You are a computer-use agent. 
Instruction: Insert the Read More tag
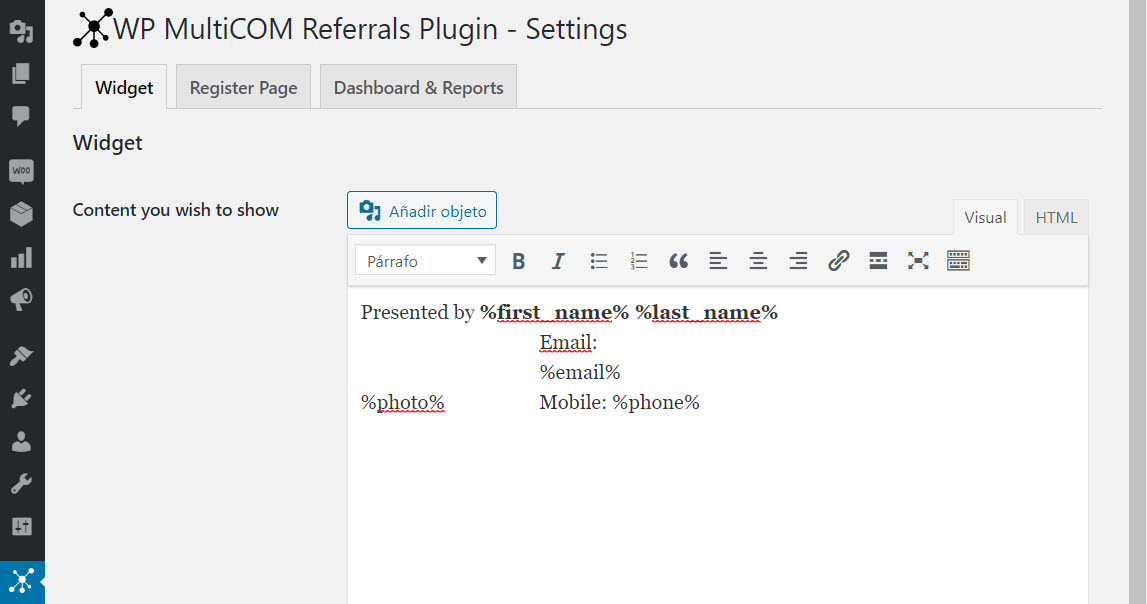point(878,261)
